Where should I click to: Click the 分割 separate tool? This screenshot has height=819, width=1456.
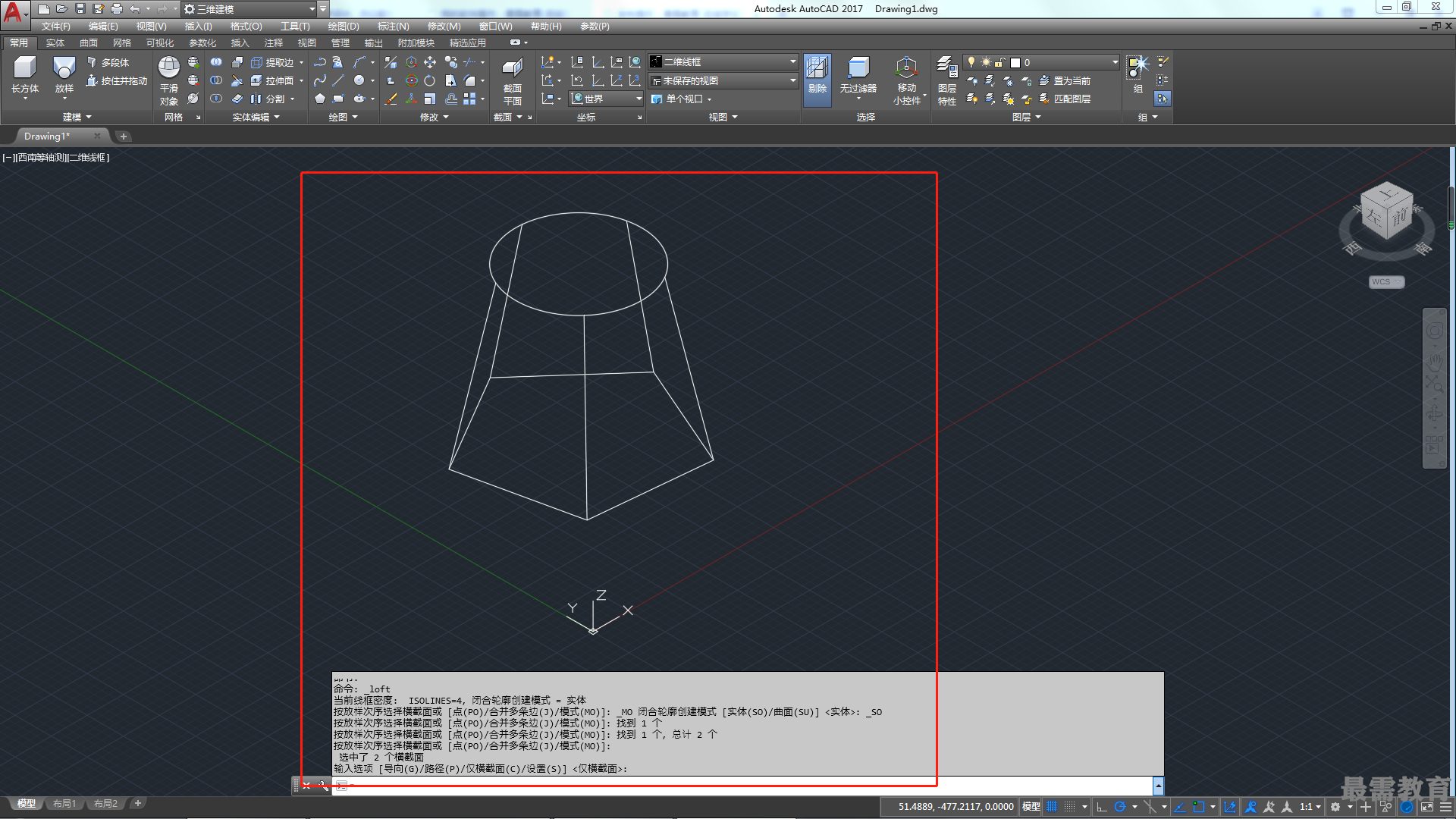coord(268,99)
